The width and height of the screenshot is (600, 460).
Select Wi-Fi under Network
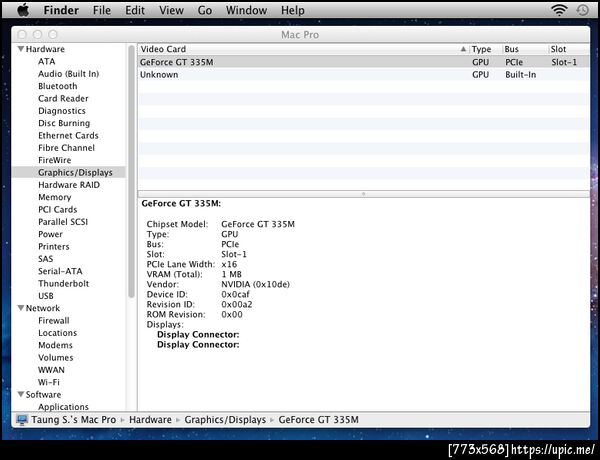pos(49,382)
